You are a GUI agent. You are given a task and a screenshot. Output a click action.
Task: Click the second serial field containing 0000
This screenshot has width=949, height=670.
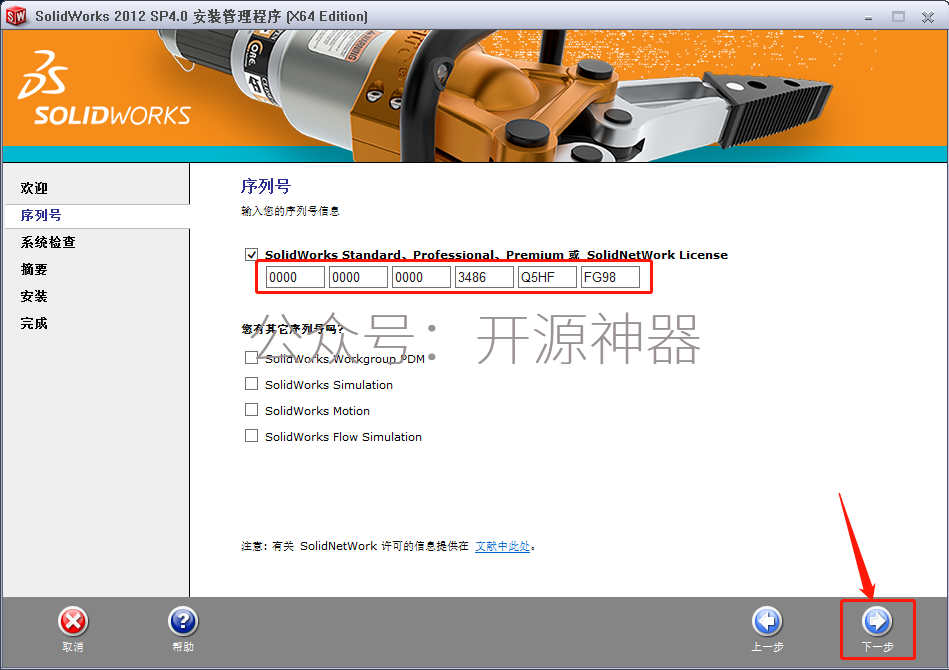pyautogui.click(x=358, y=277)
